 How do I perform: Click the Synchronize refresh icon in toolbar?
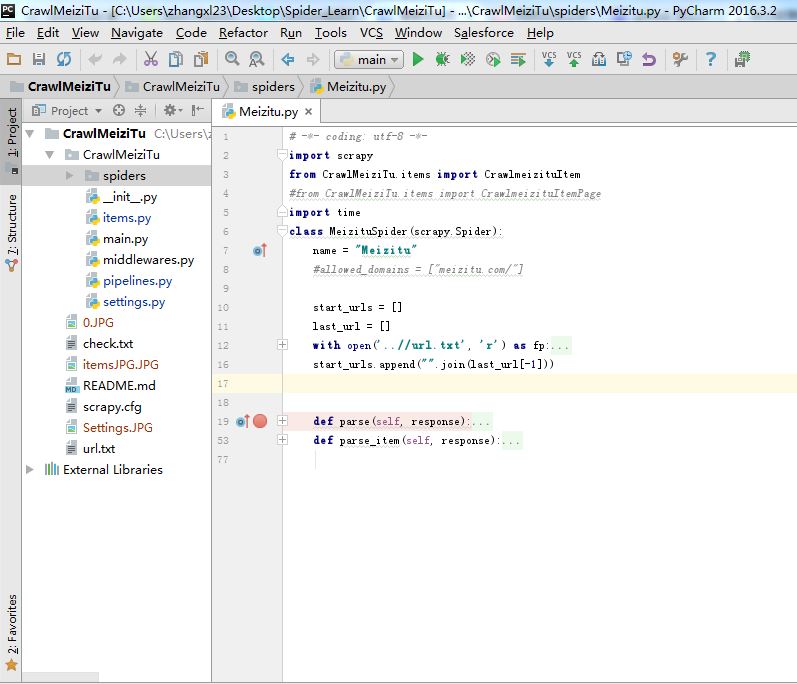click(64, 60)
